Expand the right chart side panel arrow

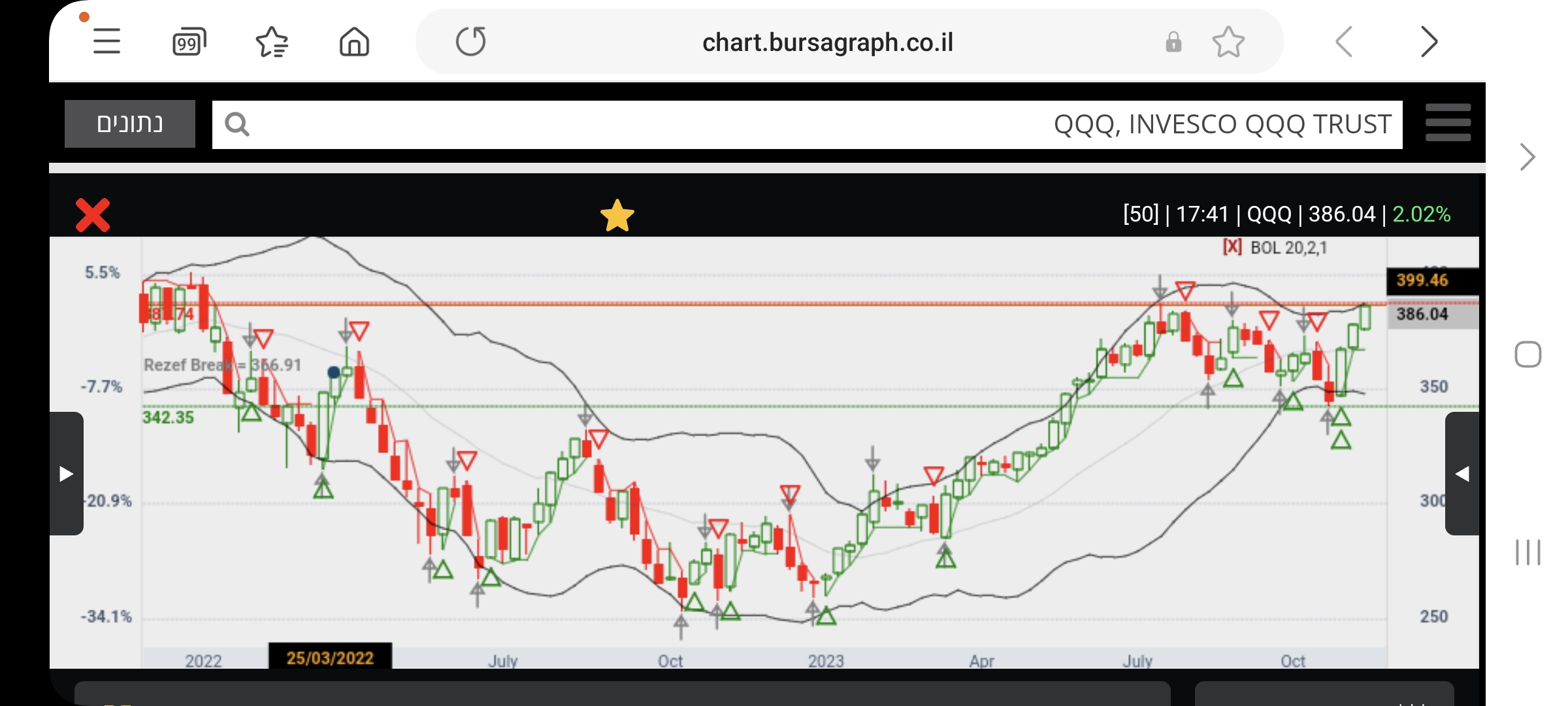tap(1462, 474)
